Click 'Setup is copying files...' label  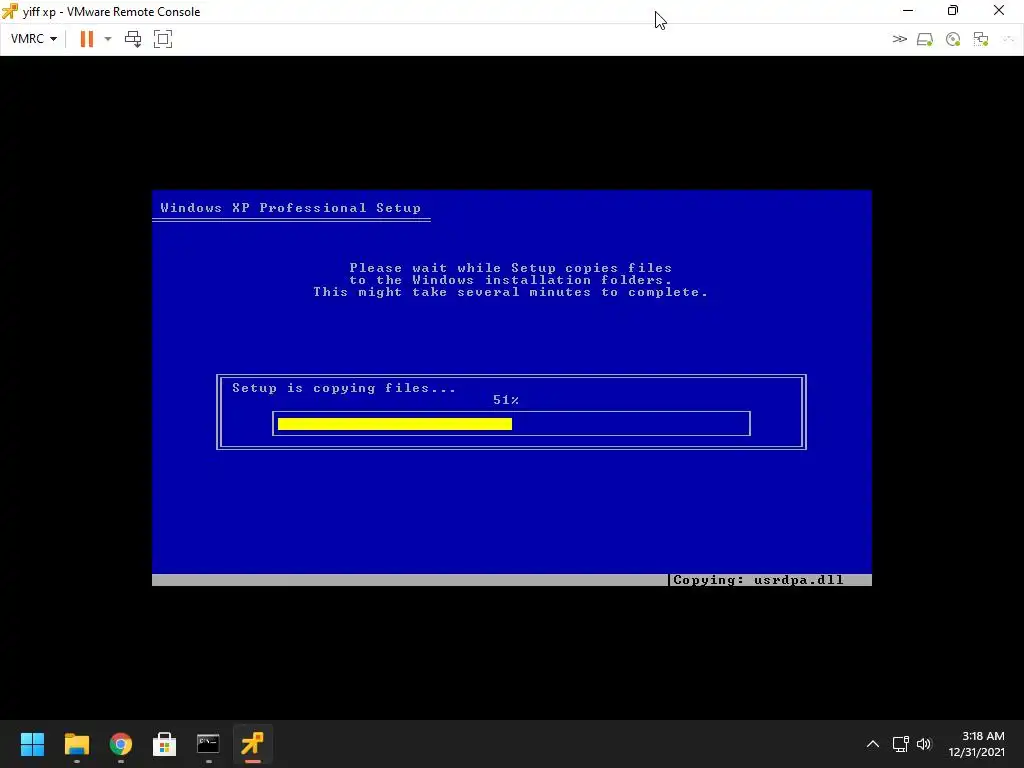344,388
